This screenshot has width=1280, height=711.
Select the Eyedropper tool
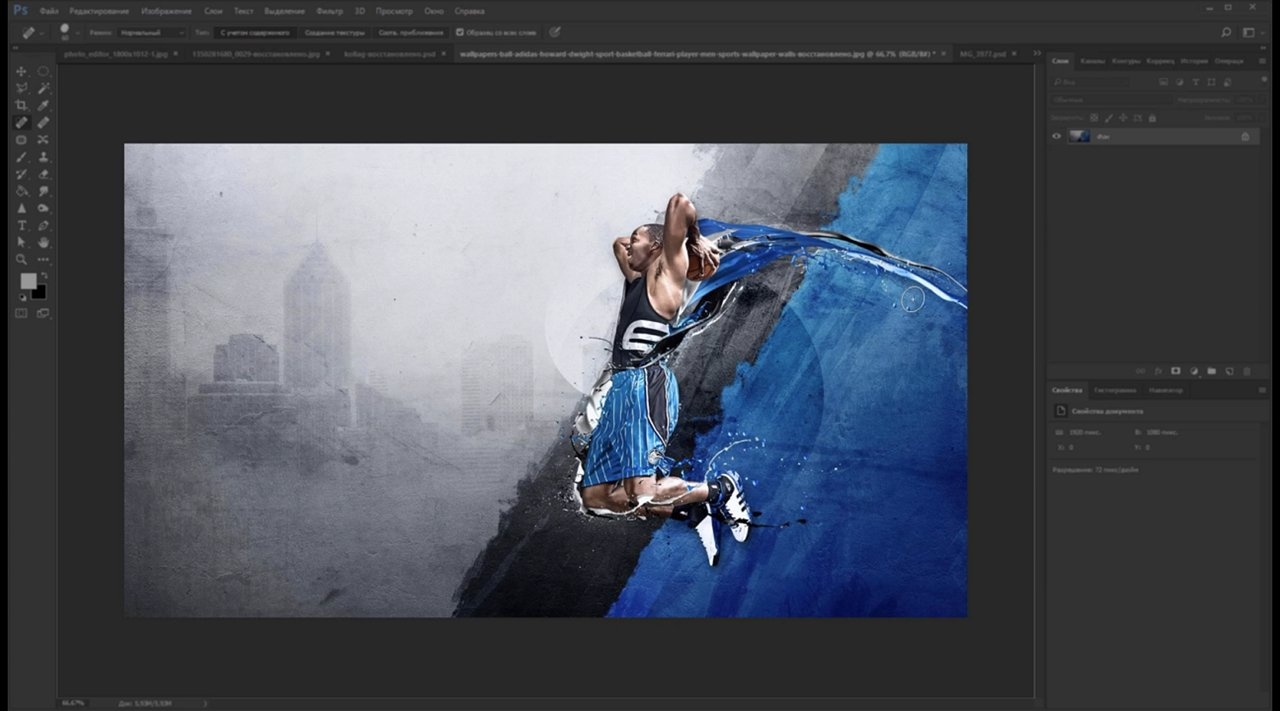pos(43,105)
